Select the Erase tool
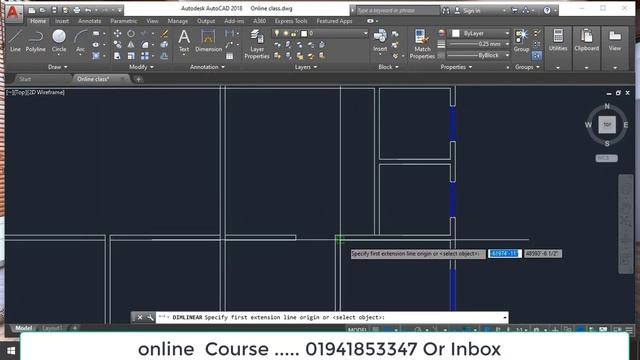This screenshot has width=640, height=360. tap(164, 33)
